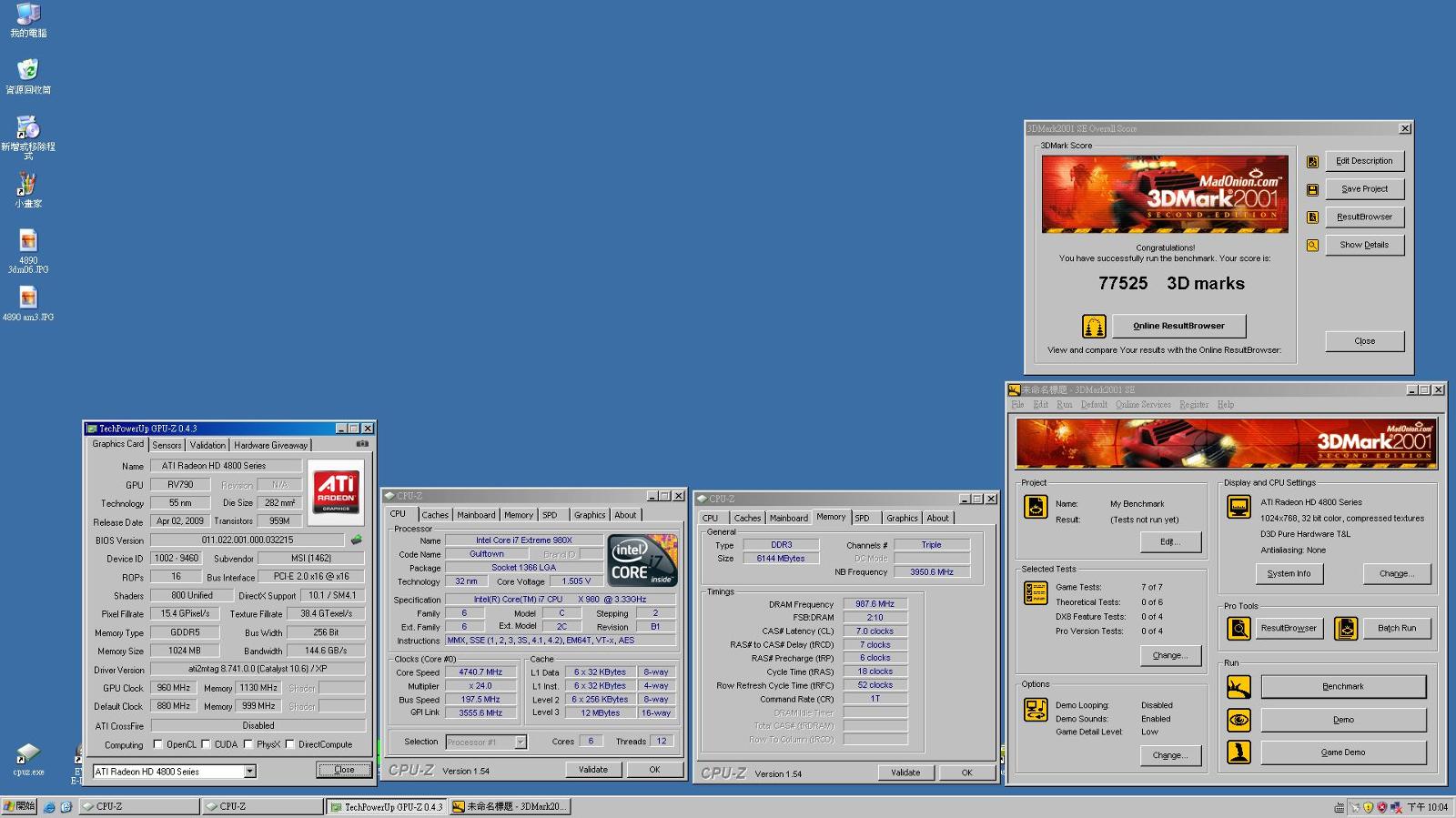Open the Caches tab in the CPU-Z CPU window
This screenshot has height=818, width=1456.
435,515
